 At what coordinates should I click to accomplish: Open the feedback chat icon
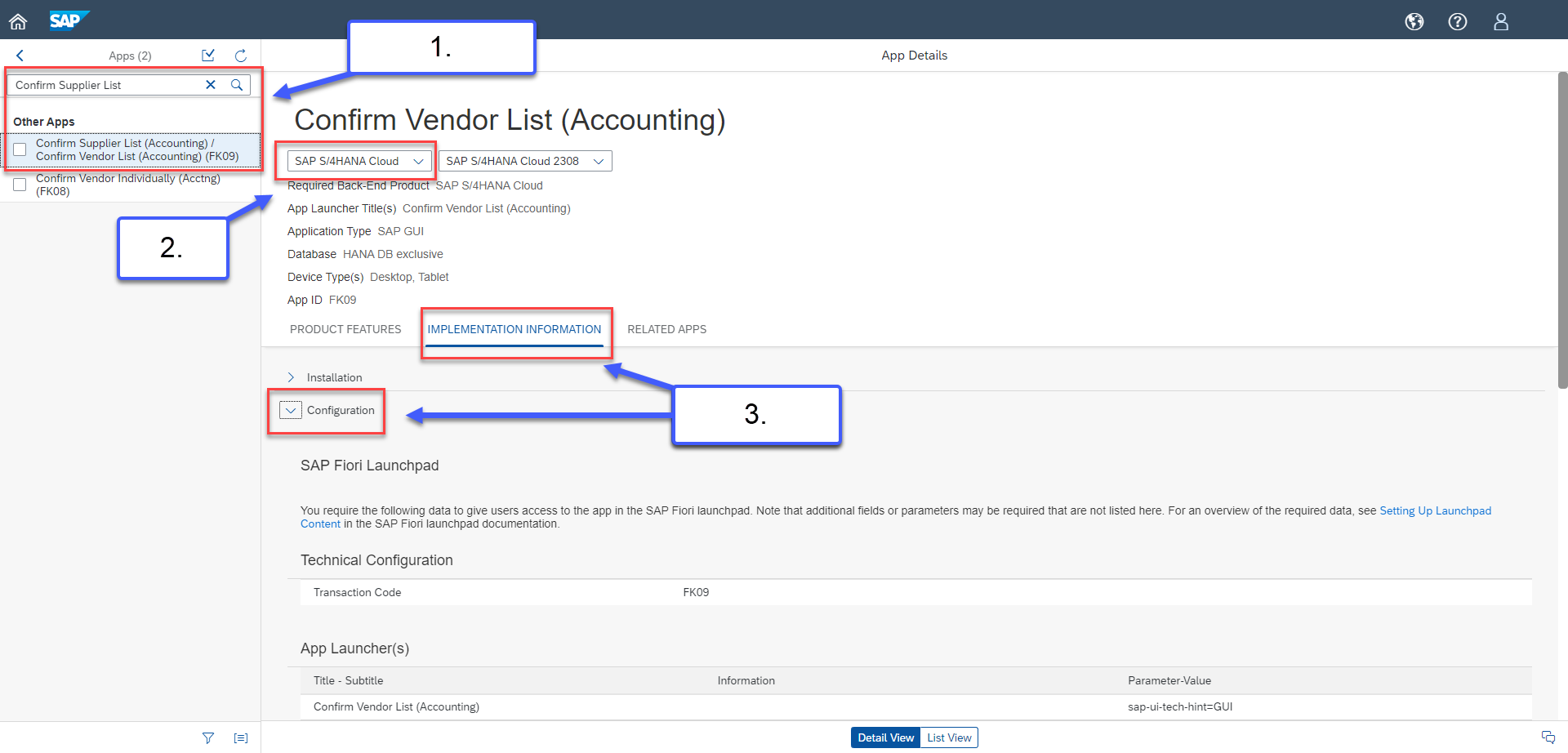pyautogui.click(x=1548, y=737)
